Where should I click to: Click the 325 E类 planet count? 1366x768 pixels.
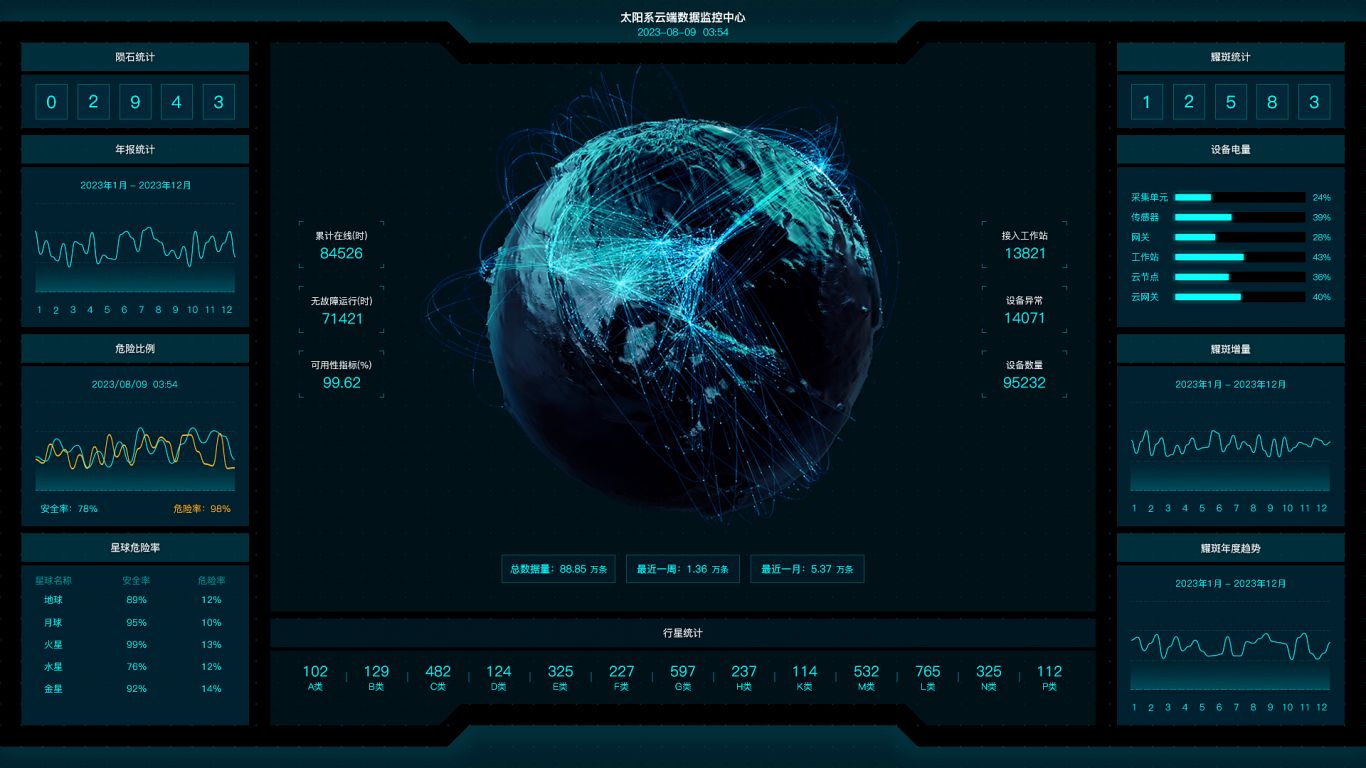point(560,677)
